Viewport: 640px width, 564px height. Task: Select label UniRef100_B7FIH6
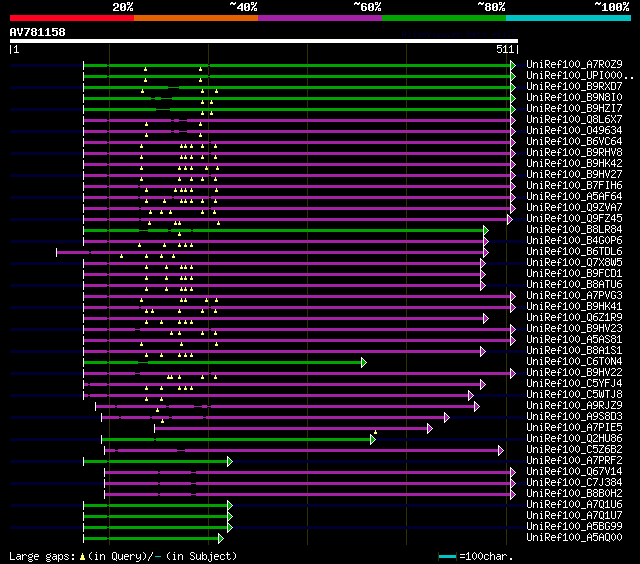[574, 186]
